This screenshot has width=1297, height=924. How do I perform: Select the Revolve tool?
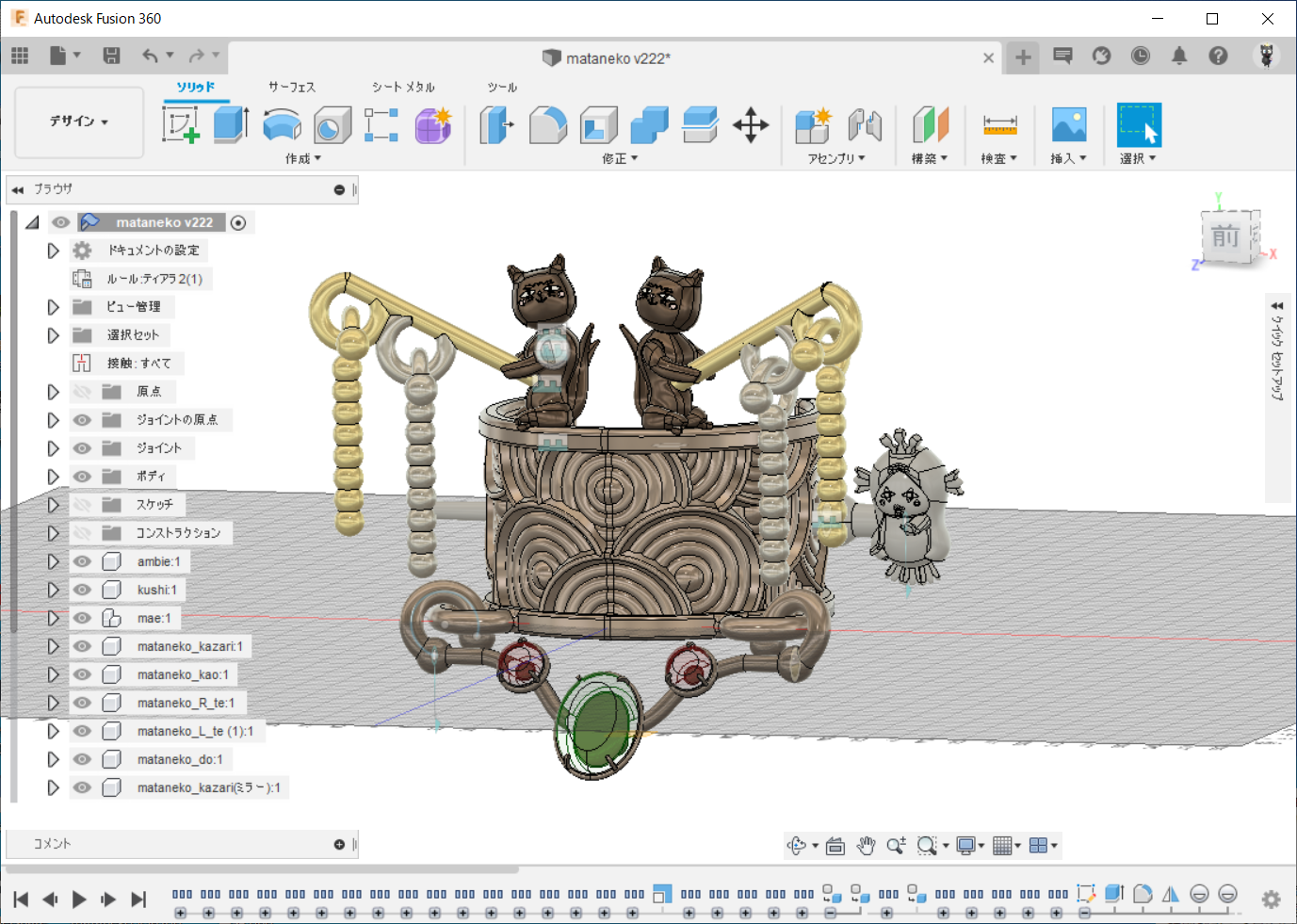(282, 124)
